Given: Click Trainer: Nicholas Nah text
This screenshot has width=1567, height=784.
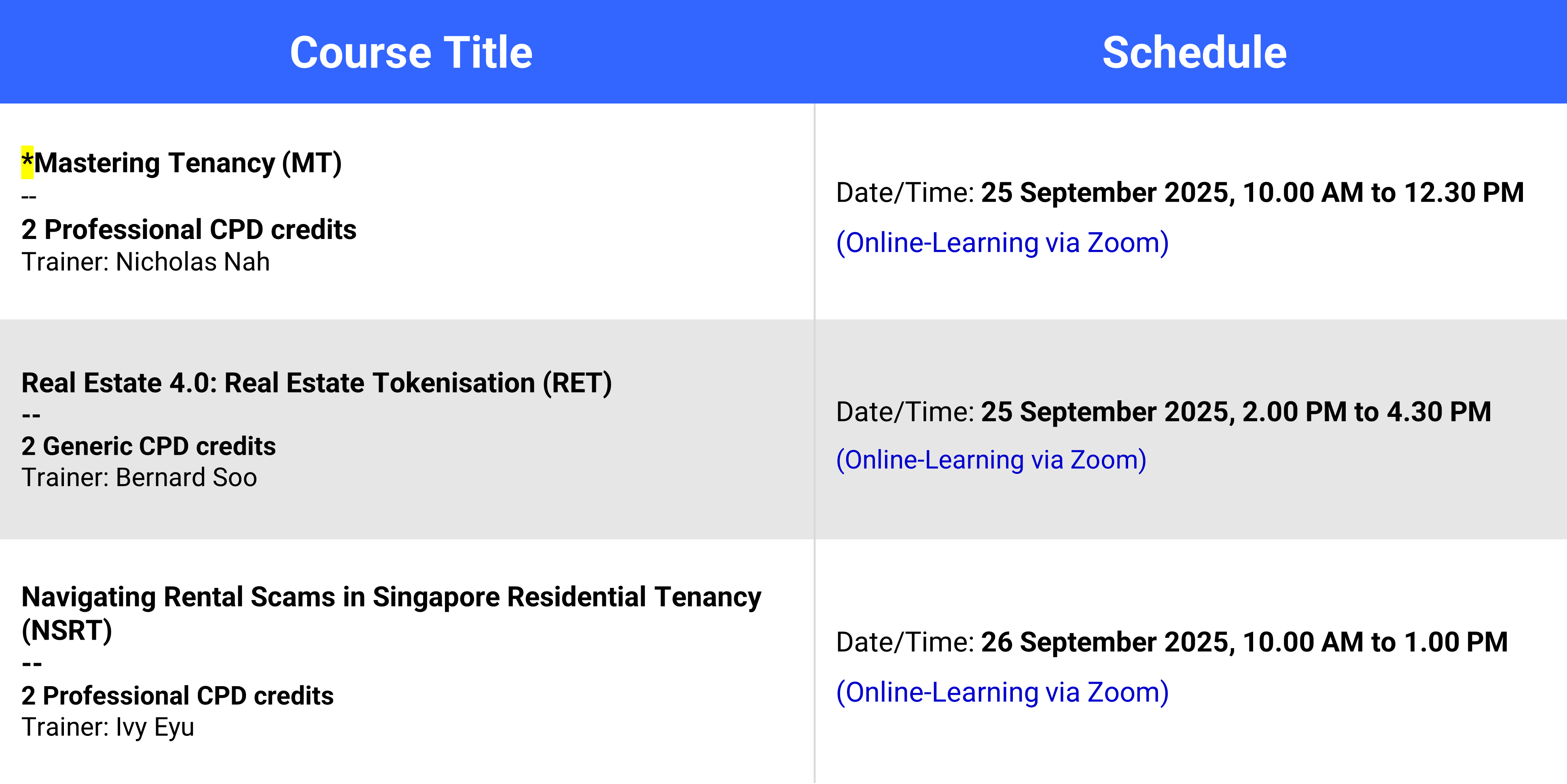Looking at the screenshot, I should click(x=145, y=262).
